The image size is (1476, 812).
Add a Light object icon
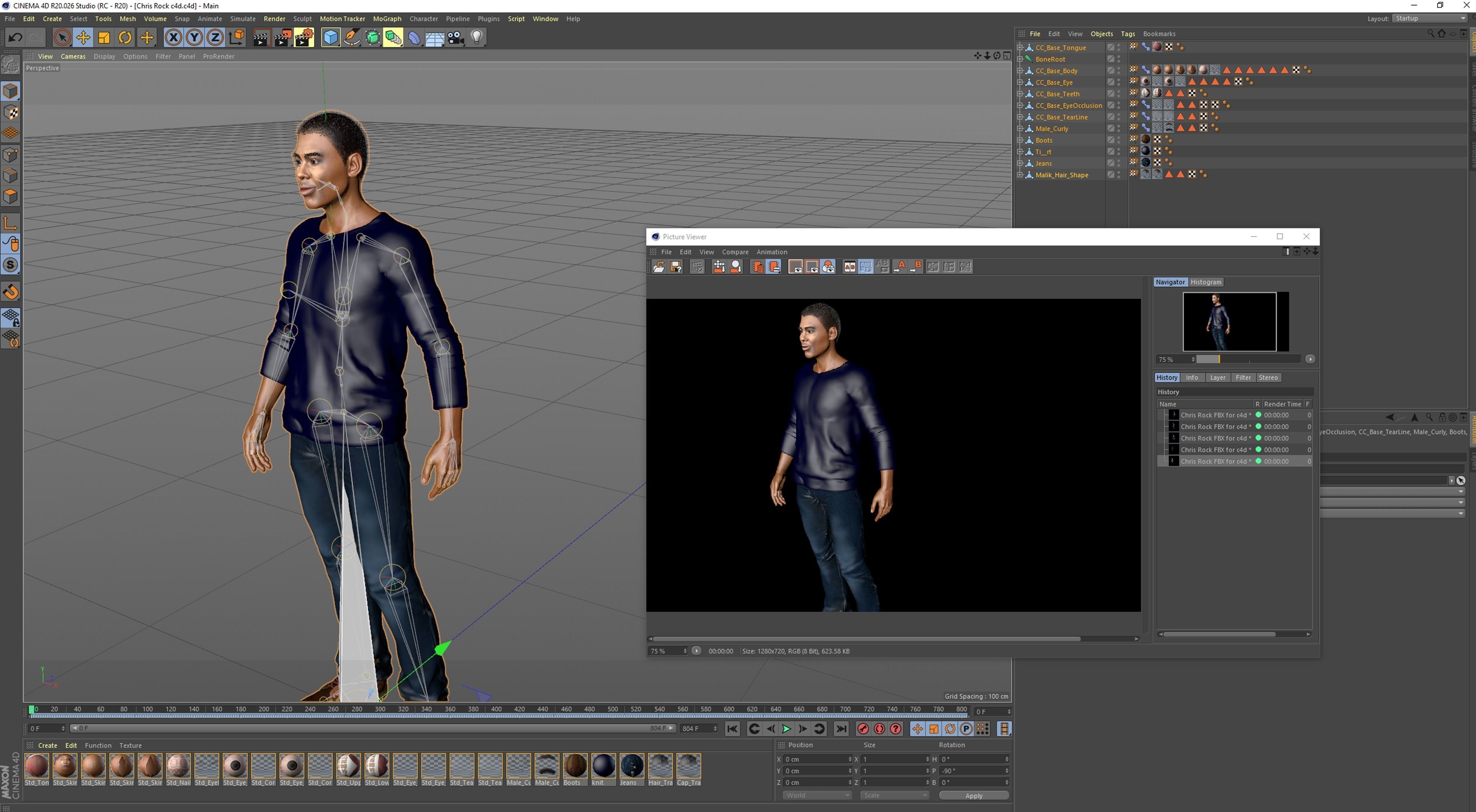coord(477,38)
